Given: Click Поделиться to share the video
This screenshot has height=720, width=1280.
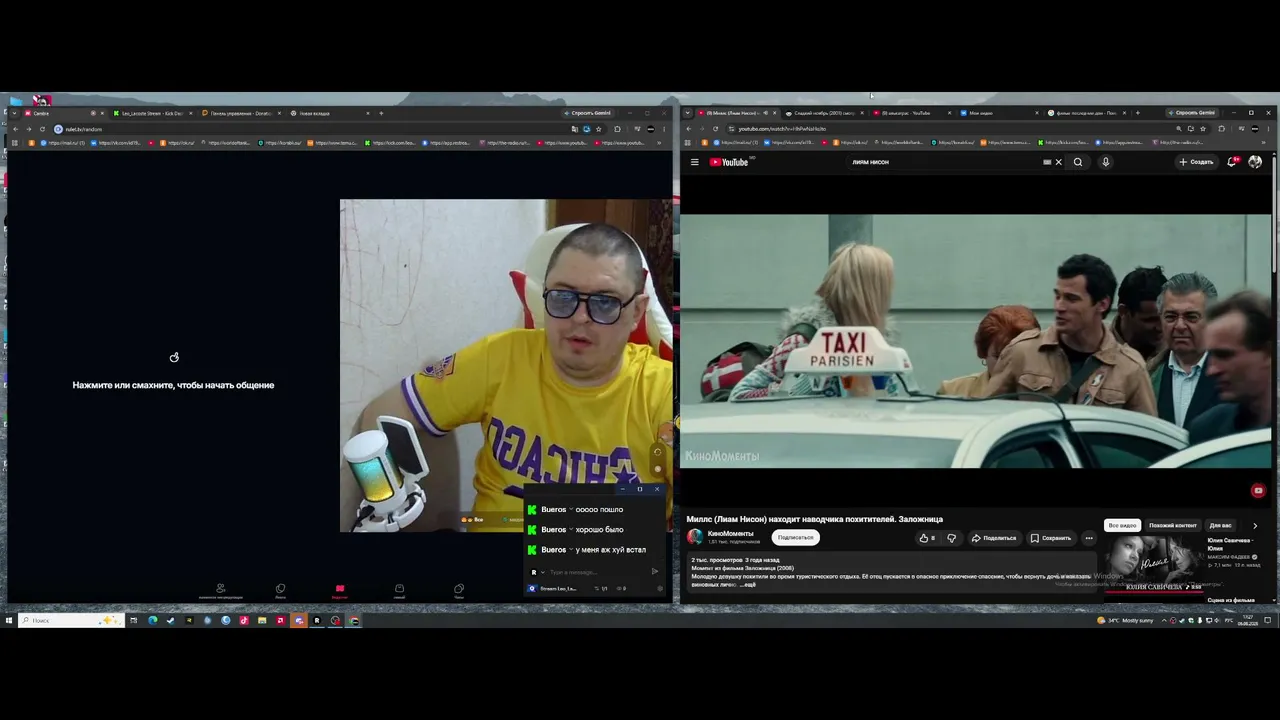Looking at the screenshot, I should tap(994, 538).
